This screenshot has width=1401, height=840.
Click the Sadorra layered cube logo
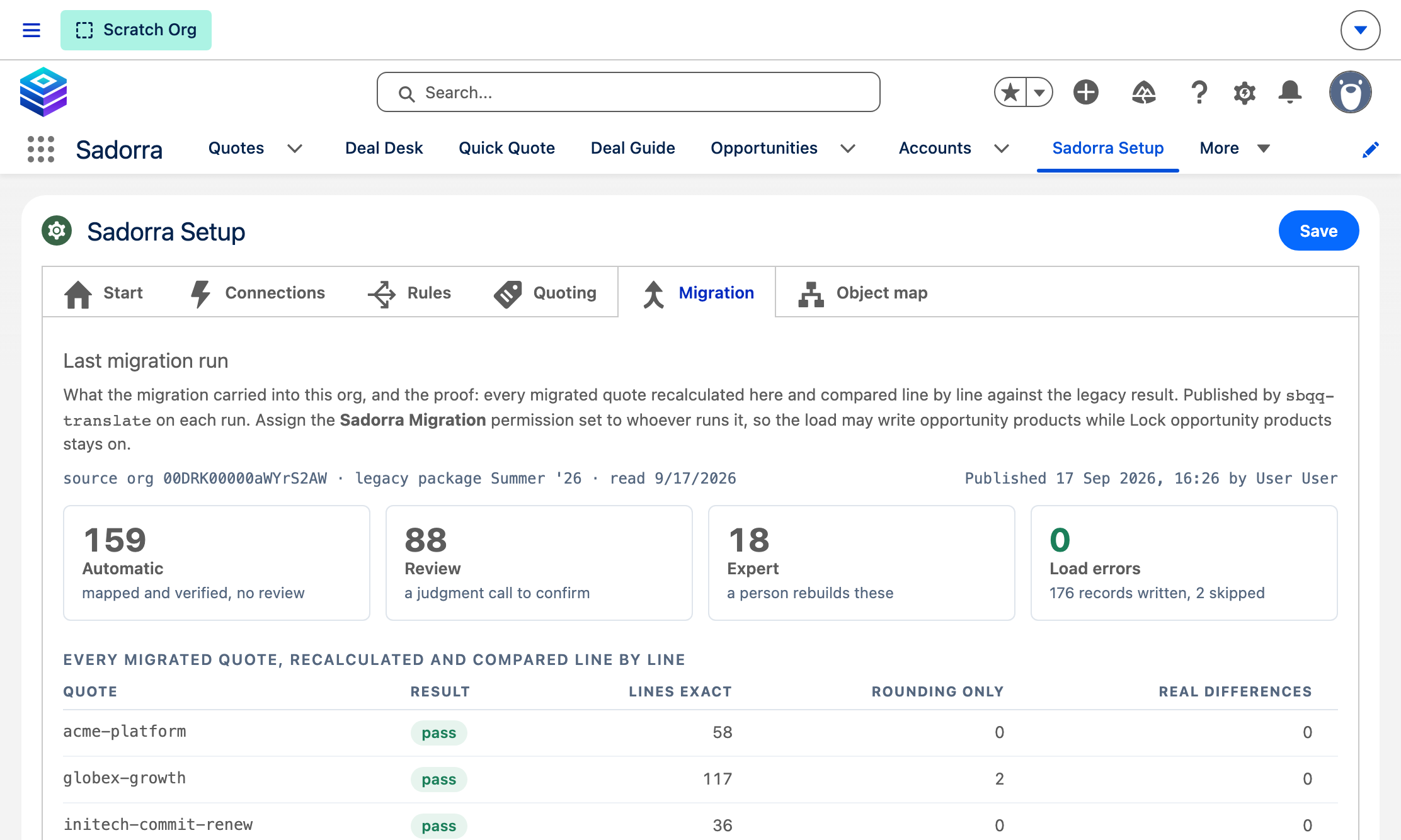(x=43, y=92)
